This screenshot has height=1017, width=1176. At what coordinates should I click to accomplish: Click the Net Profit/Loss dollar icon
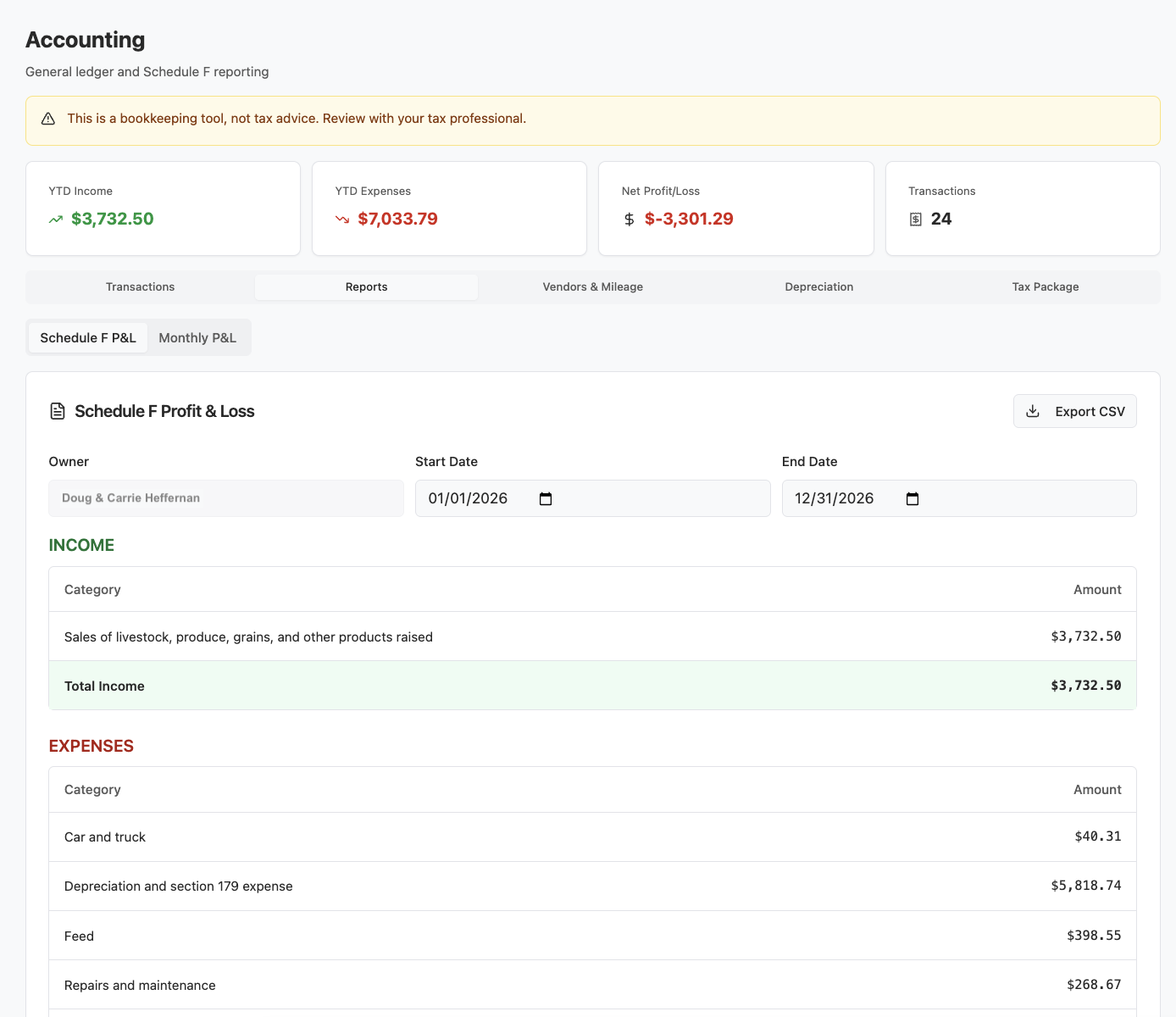(x=629, y=220)
